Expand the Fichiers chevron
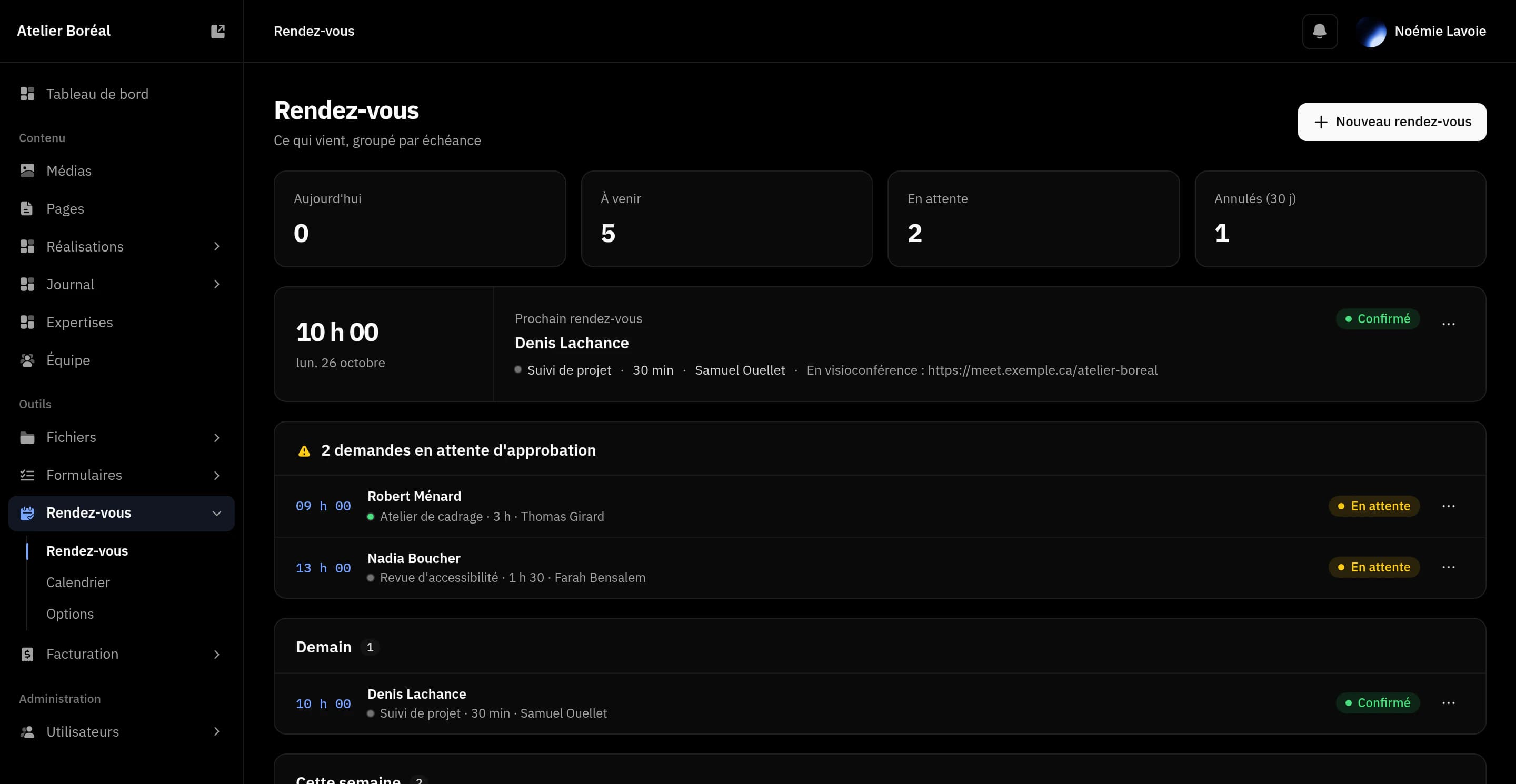Screen dimensions: 1516x784 (216, 437)
